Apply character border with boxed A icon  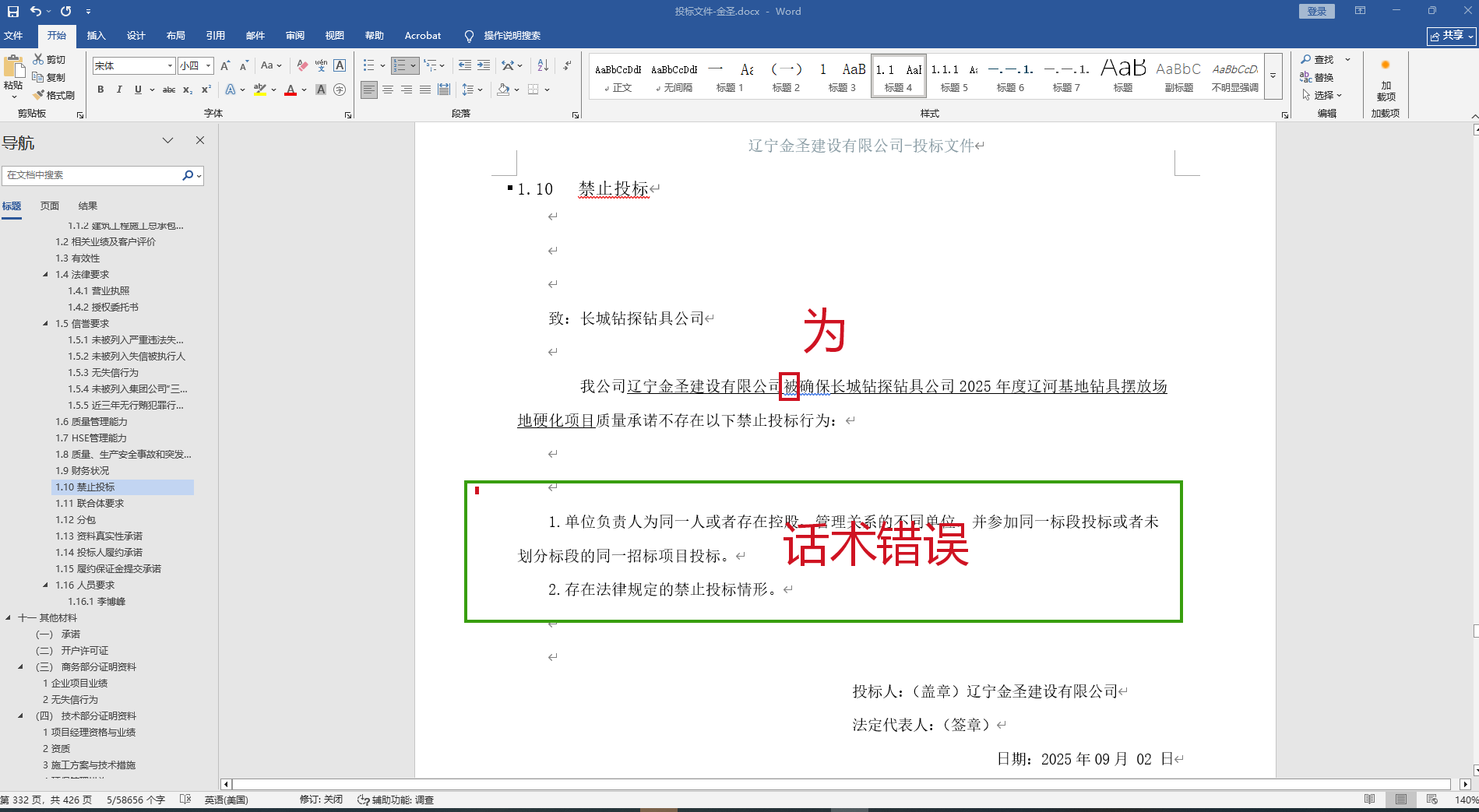pyautogui.click(x=340, y=66)
